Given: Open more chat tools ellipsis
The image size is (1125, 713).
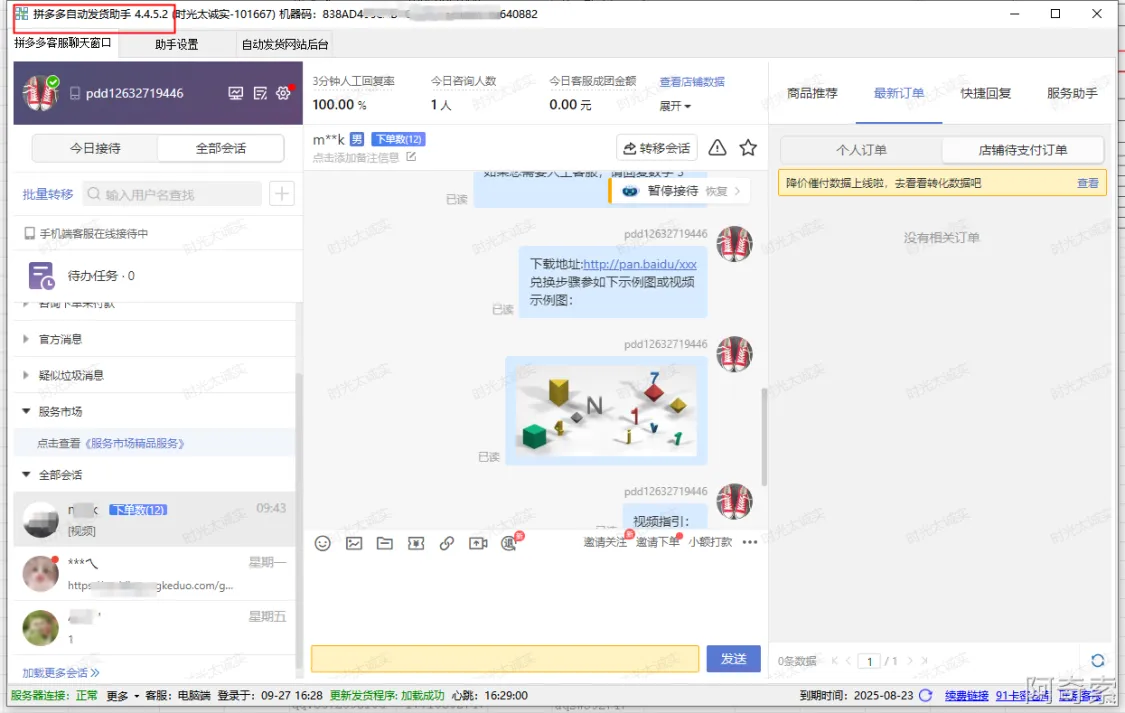Looking at the screenshot, I should point(750,542).
